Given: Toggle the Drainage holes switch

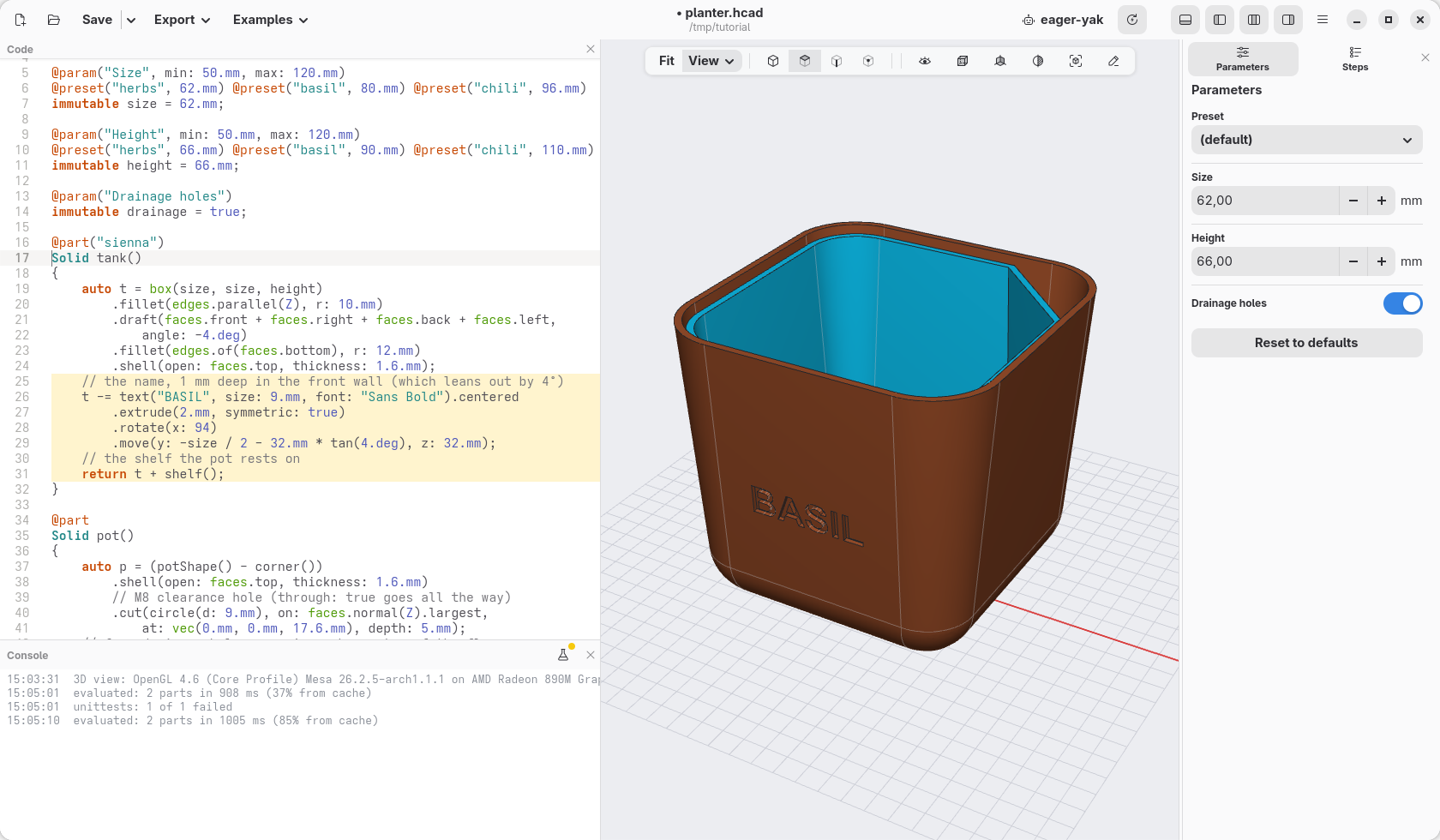Looking at the screenshot, I should pos(1402,303).
